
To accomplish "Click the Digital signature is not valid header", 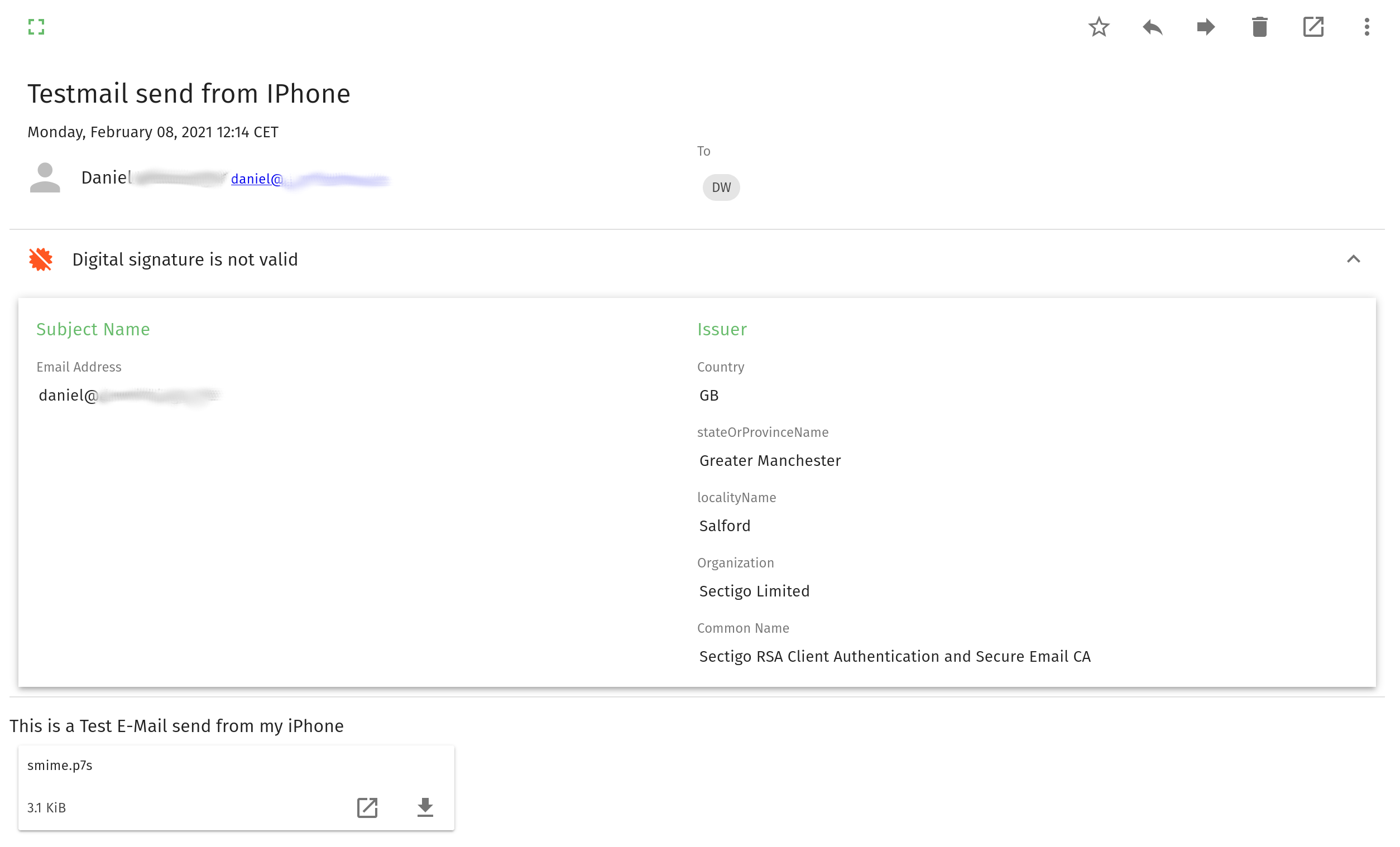I will [185, 259].
